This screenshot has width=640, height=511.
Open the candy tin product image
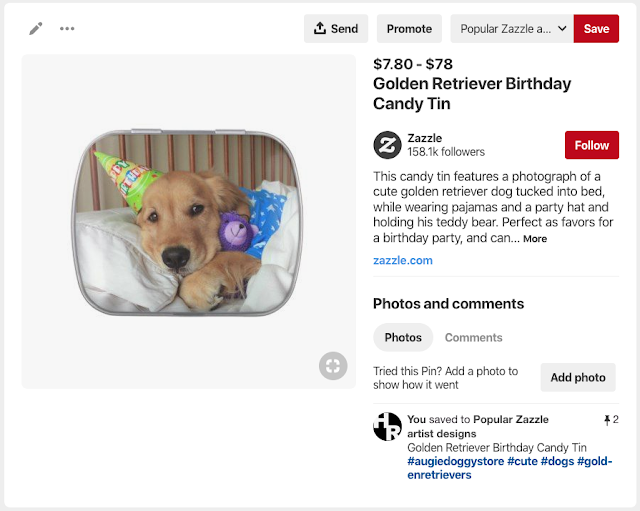(x=188, y=222)
